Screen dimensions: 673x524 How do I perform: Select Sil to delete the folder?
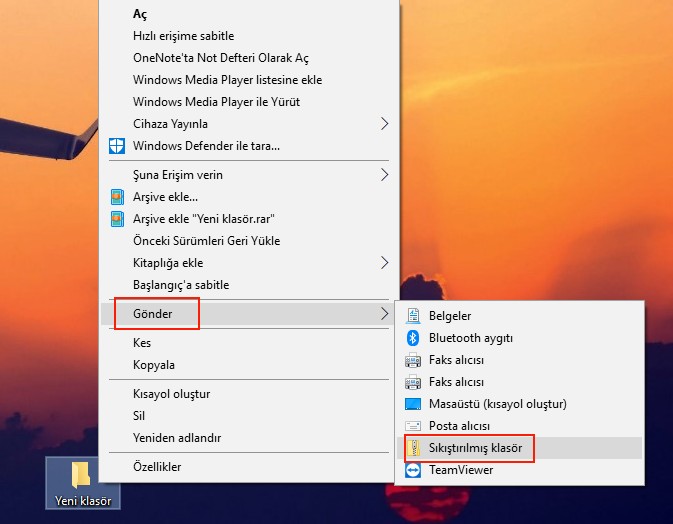tap(250, 416)
